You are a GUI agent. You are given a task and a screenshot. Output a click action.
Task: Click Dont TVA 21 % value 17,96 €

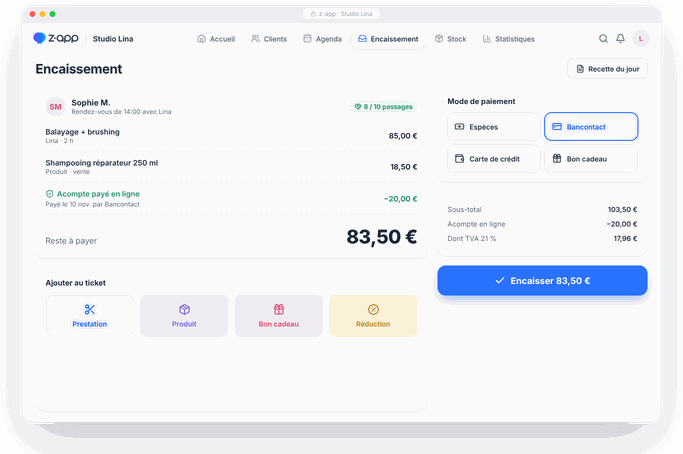[626, 238]
